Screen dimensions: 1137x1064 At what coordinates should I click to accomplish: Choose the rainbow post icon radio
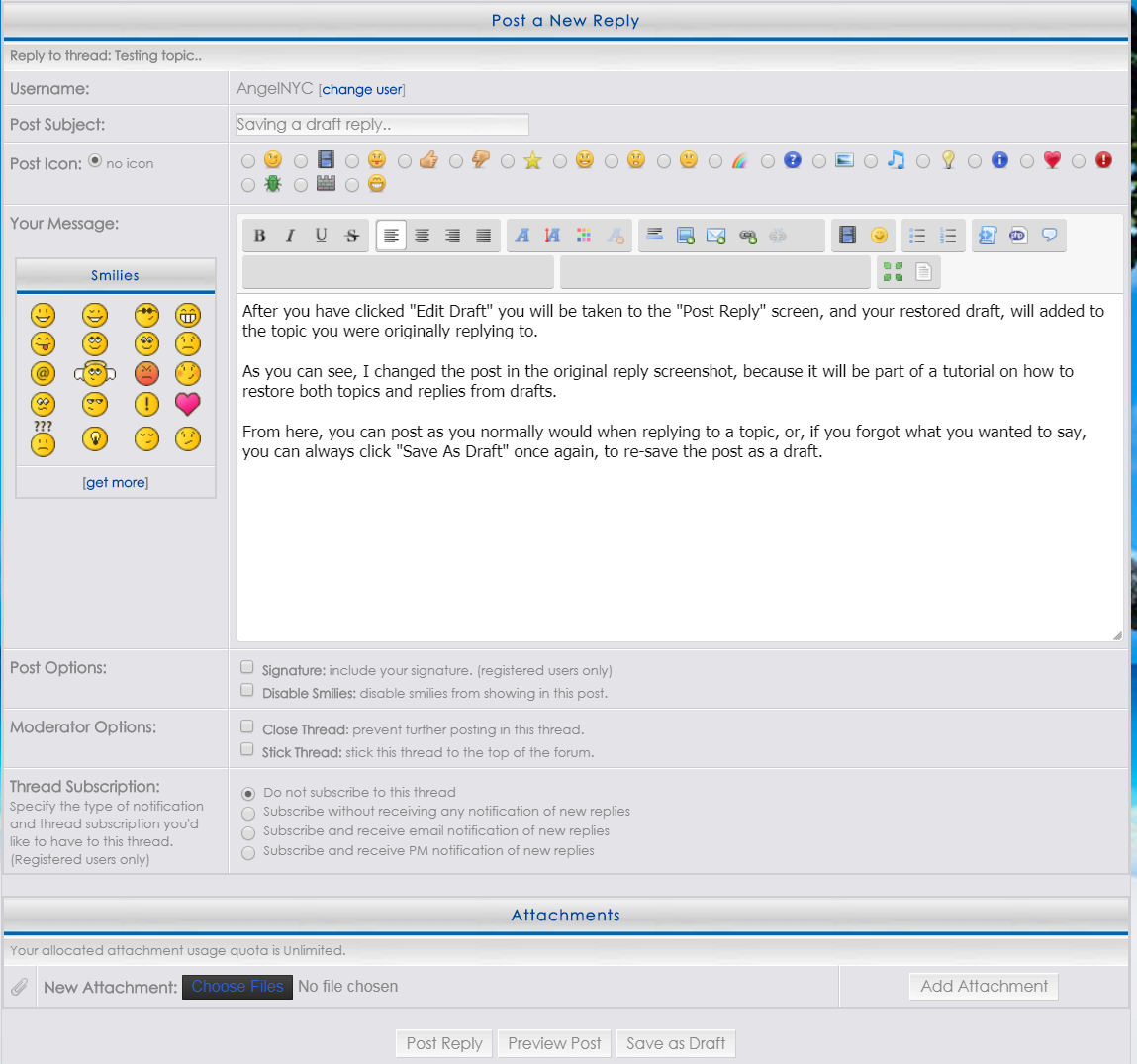pyautogui.click(x=715, y=161)
